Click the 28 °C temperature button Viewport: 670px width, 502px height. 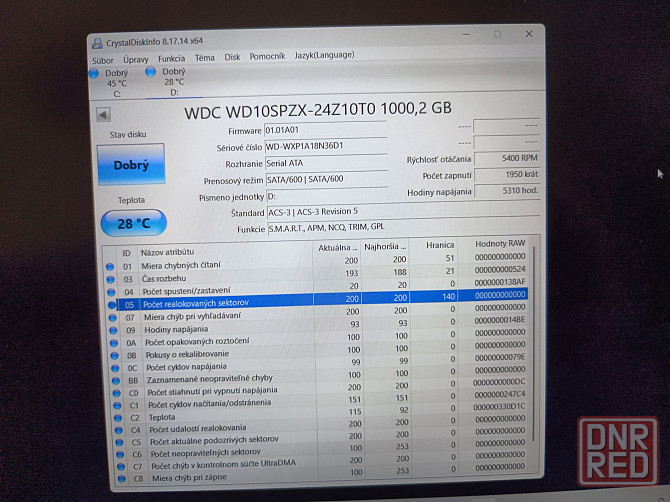pyautogui.click(x=134, y=223)
